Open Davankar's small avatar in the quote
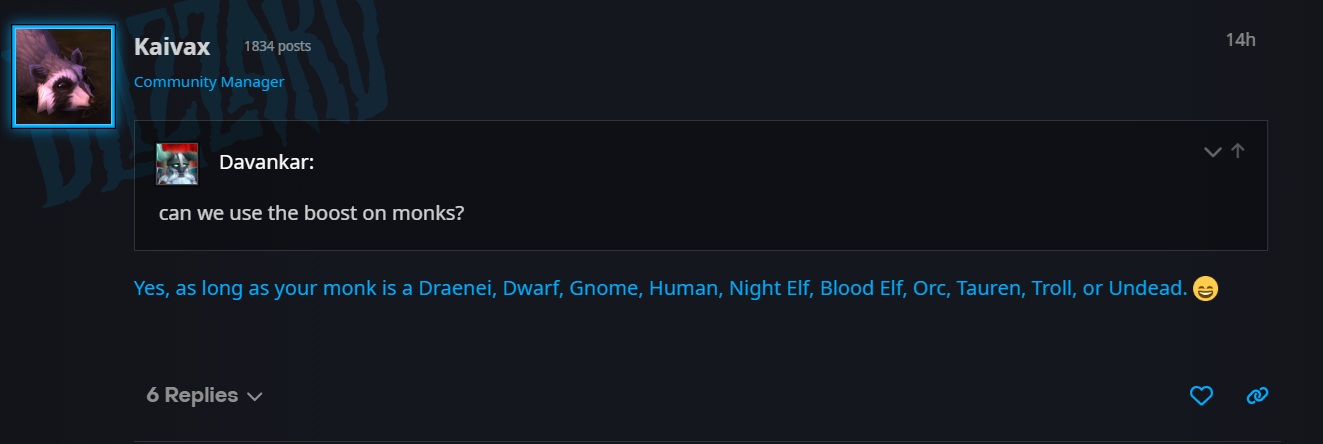The width and height of the screenshot is (1323, 444). 177,164
